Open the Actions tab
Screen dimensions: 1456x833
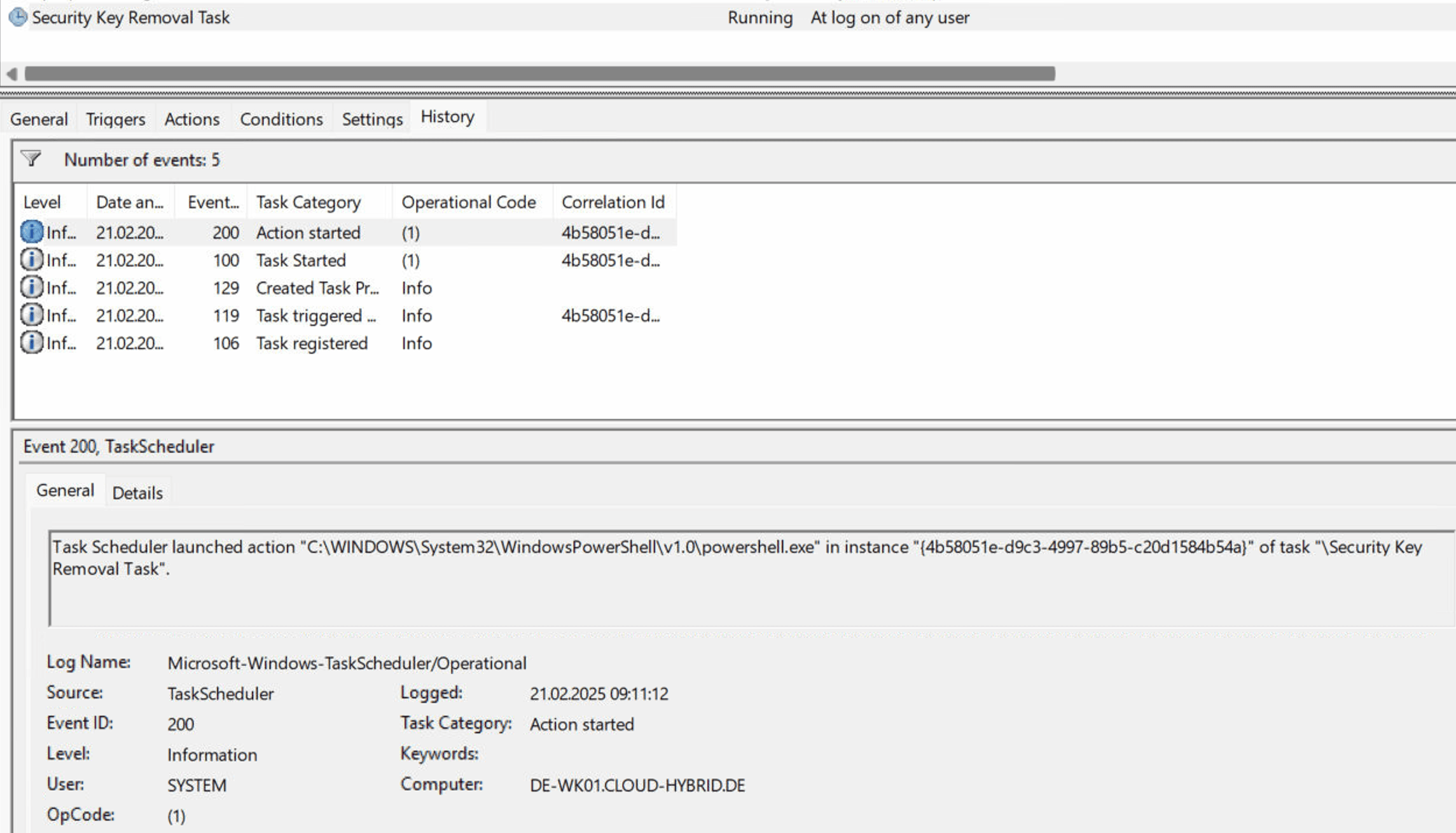click(191, 119)
